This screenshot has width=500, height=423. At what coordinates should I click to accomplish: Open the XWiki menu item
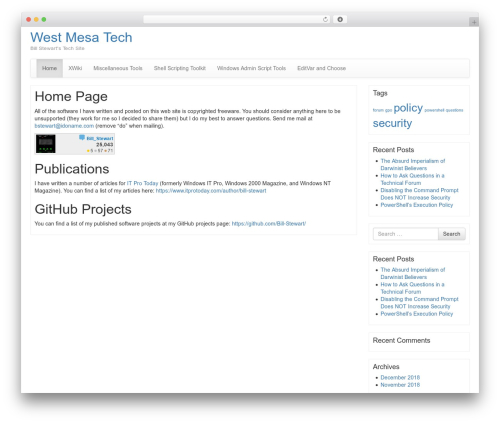(75, 68)
